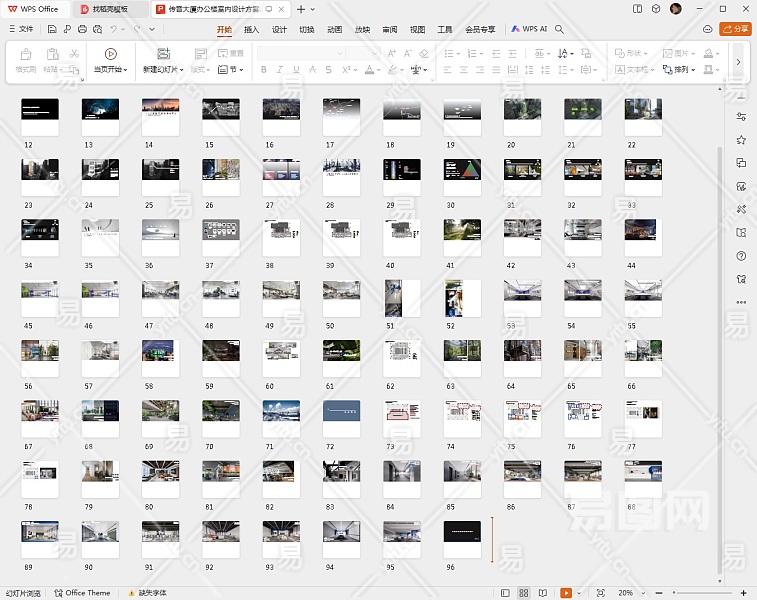The width and height of the screenshot is (757, 600).
Task: Start slideshow from the status bar play button
Action: coord(566,593)
